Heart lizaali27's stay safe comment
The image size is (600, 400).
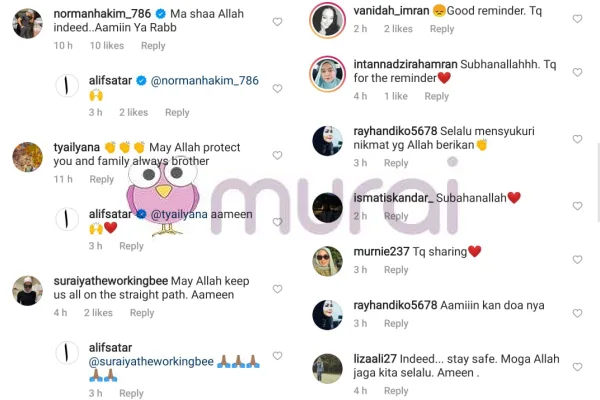[x=577, y=367]
